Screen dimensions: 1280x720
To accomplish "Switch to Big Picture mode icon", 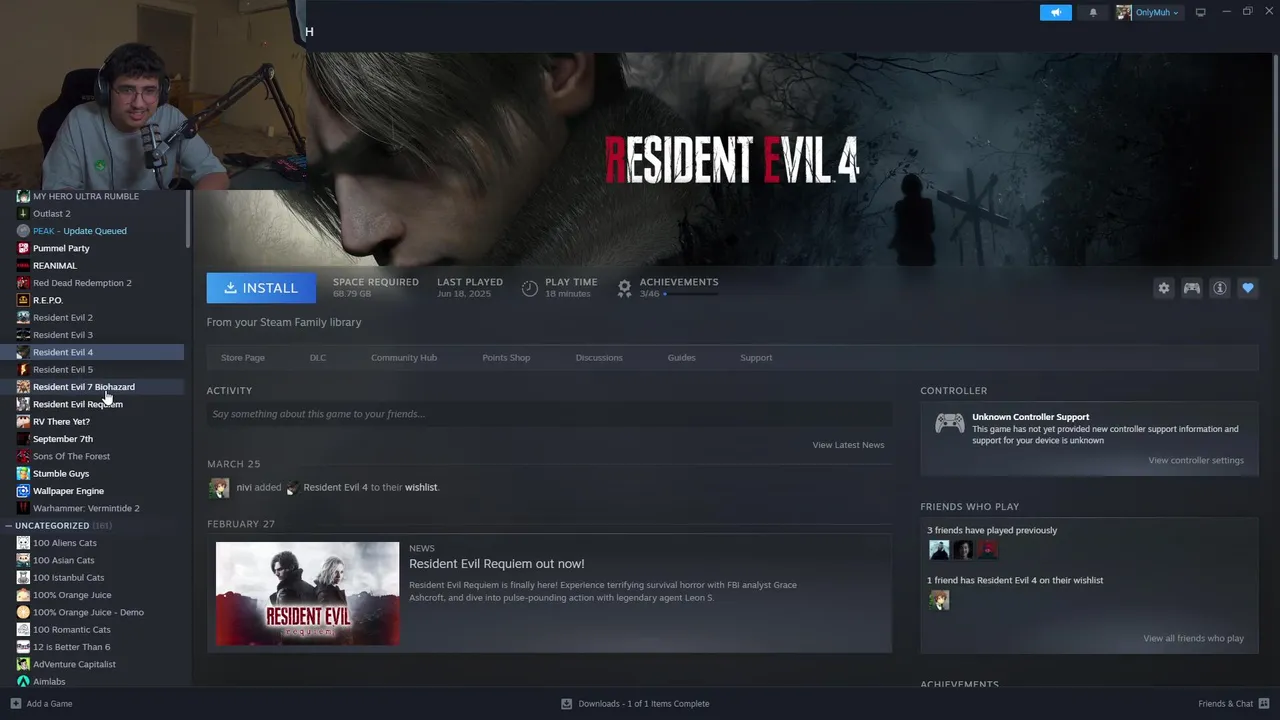I will [x=1201, y=12].
